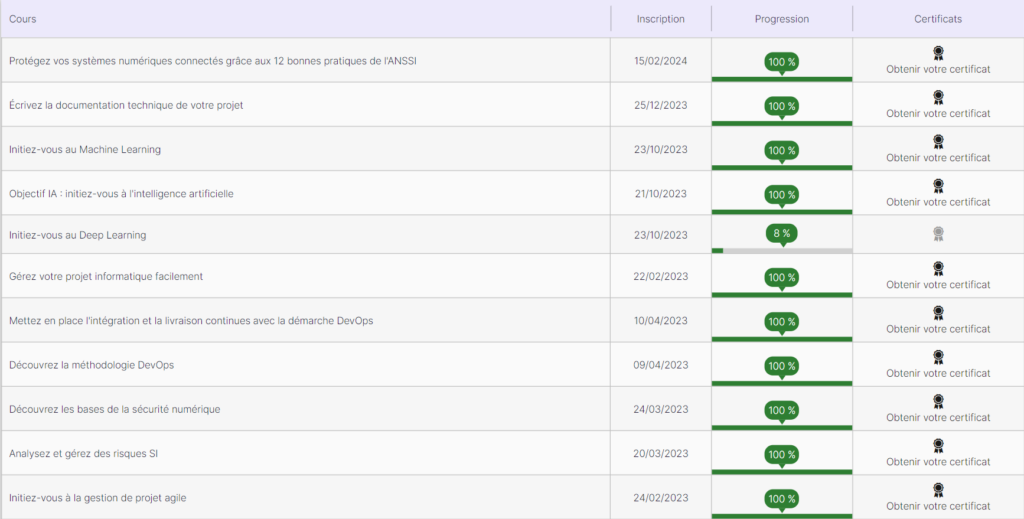Viewport: 1024px width, 519px height.
Task: Click certificate badge icon for ANSSI course
Action: click(938, 54)
